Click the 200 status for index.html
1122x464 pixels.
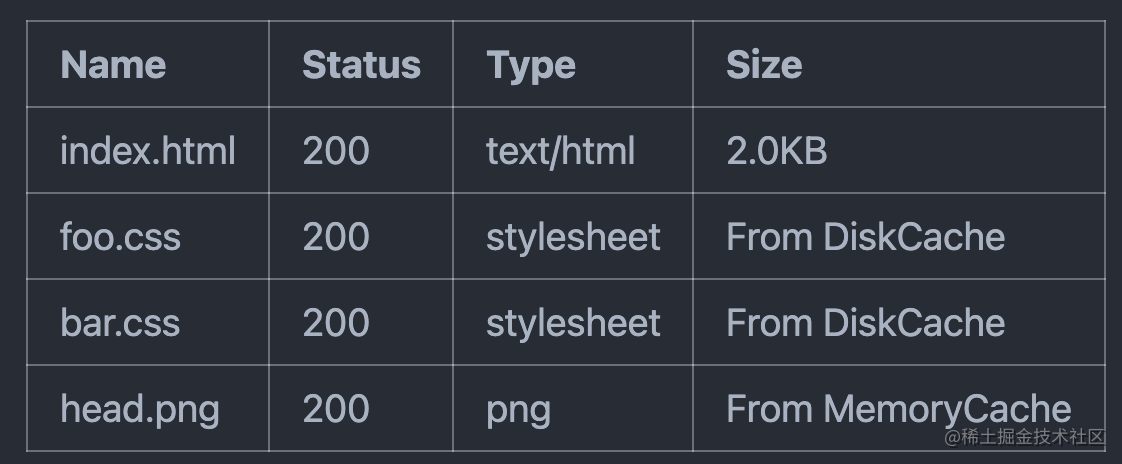click(336, 151)
